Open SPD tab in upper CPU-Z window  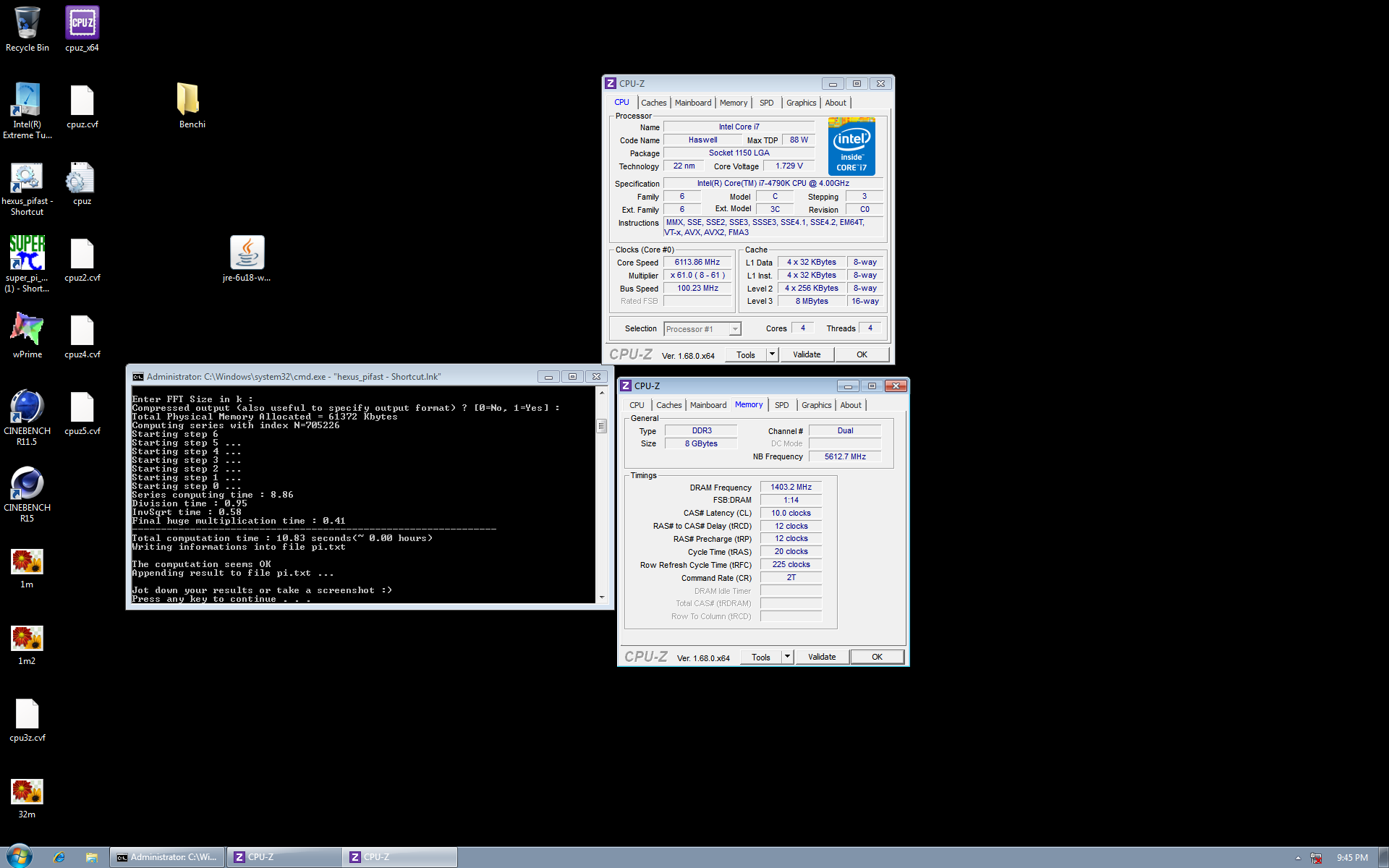click(x=767, y=103)
